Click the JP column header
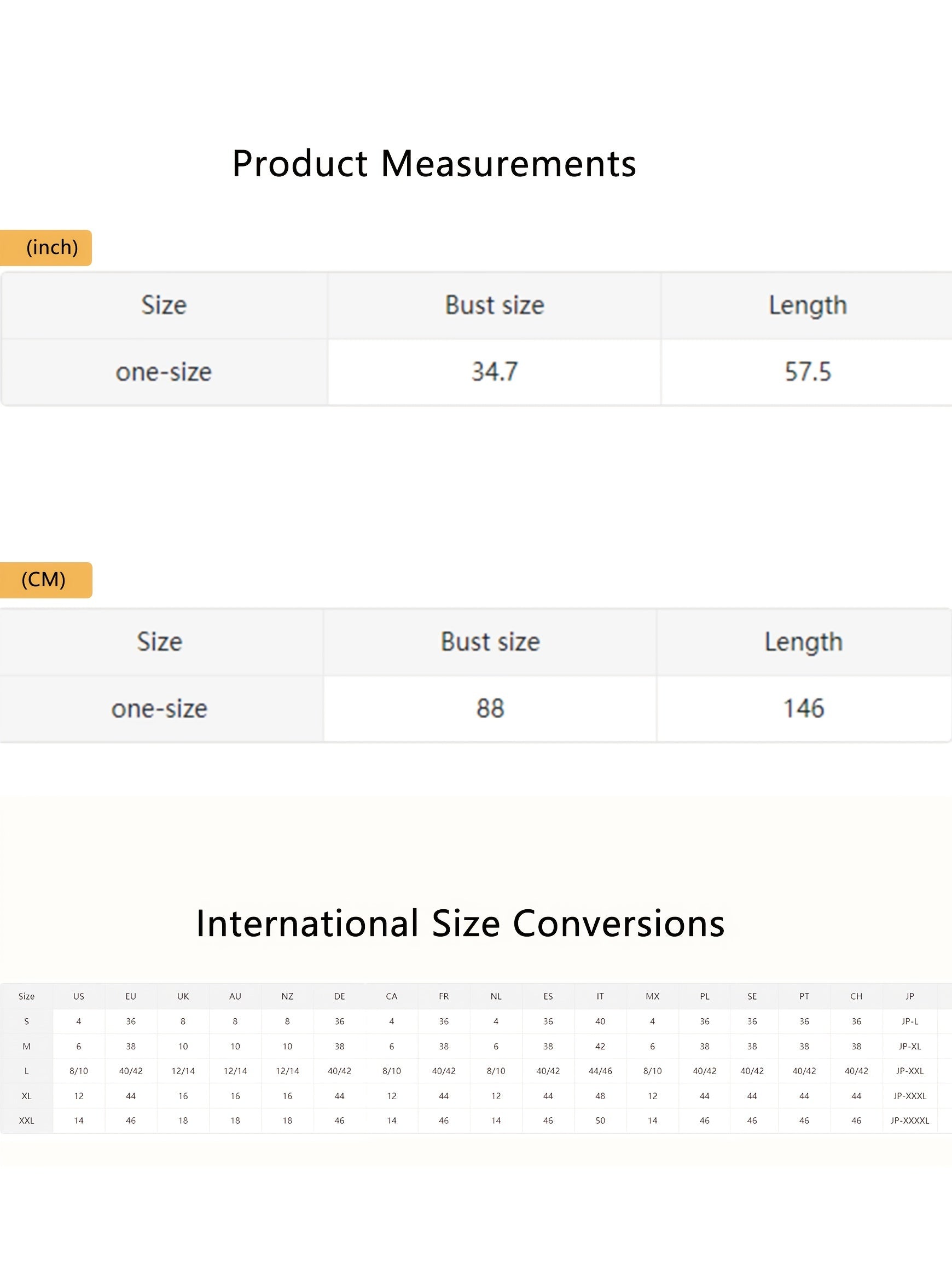 909,996
